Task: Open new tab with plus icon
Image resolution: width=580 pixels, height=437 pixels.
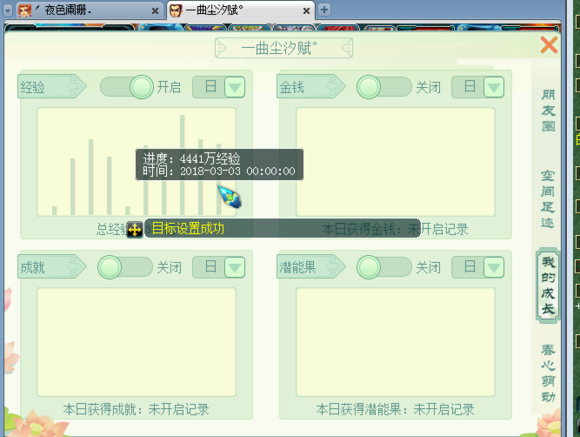Action: [x=324, y=10]
